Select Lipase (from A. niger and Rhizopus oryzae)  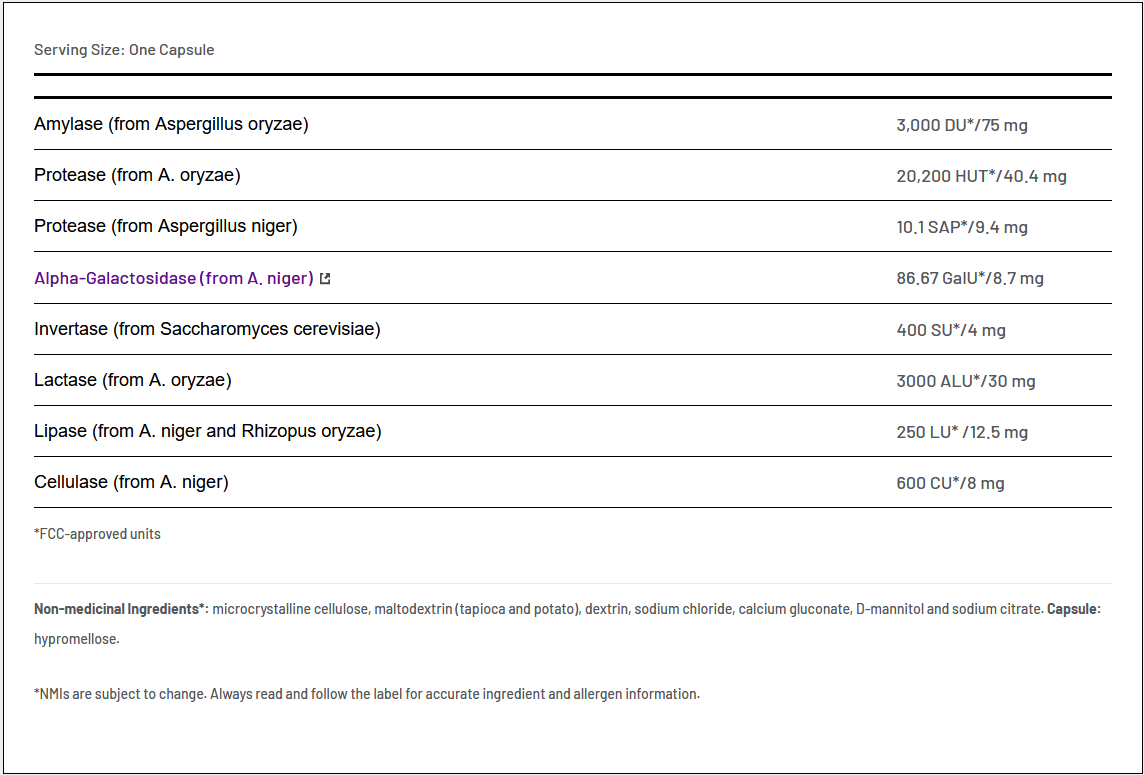pyautogui.click(x=207, y=431)
